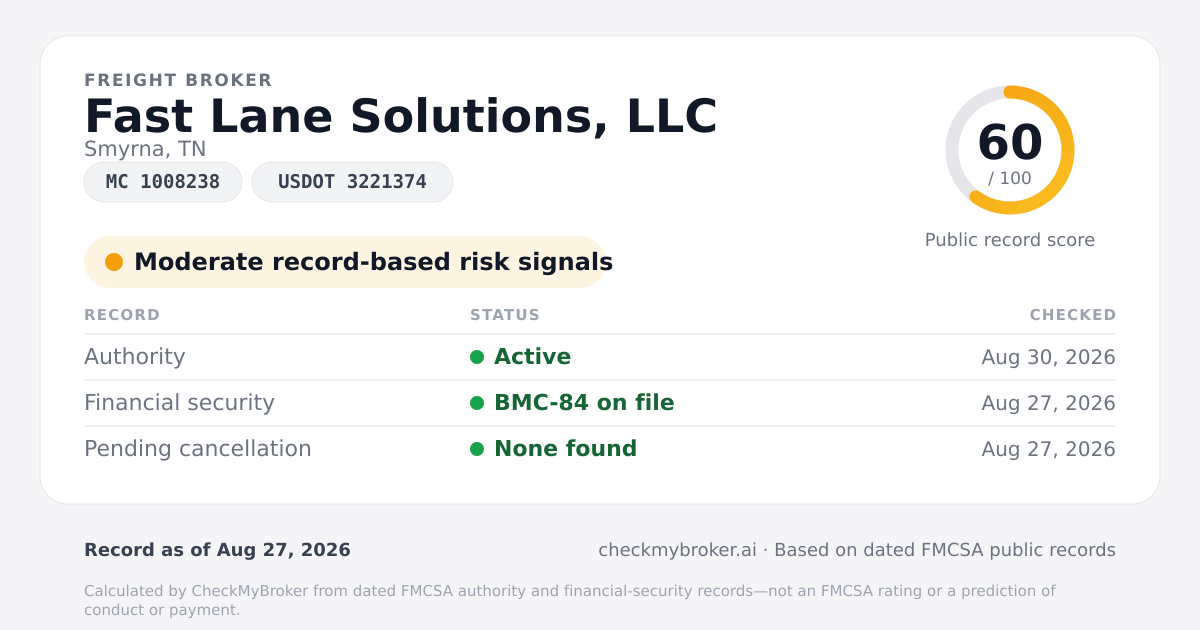The image size is (1200, 630).
Task: Click the checkmybroker.ai footer text
Action: pyautogui.click(x=677, y=550)
